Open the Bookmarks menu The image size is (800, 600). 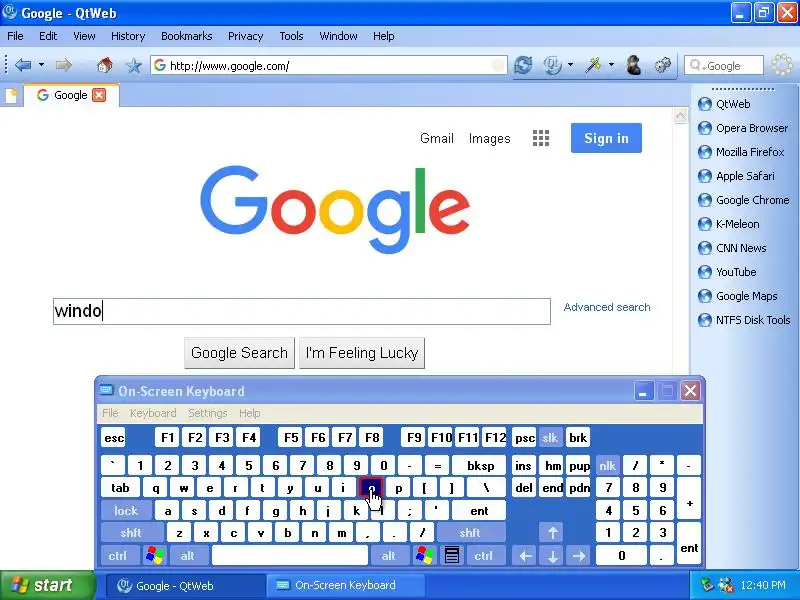pyautogui.click(x=187, y=36)
